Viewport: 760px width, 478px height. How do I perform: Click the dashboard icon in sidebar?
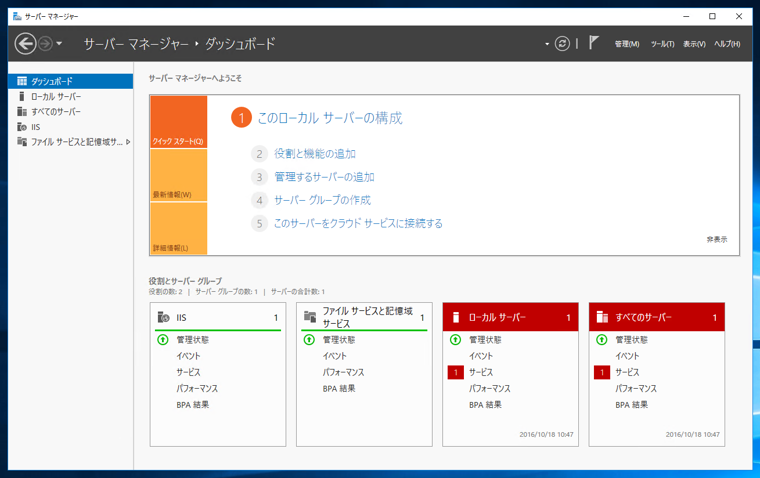[x=22, y=81]
